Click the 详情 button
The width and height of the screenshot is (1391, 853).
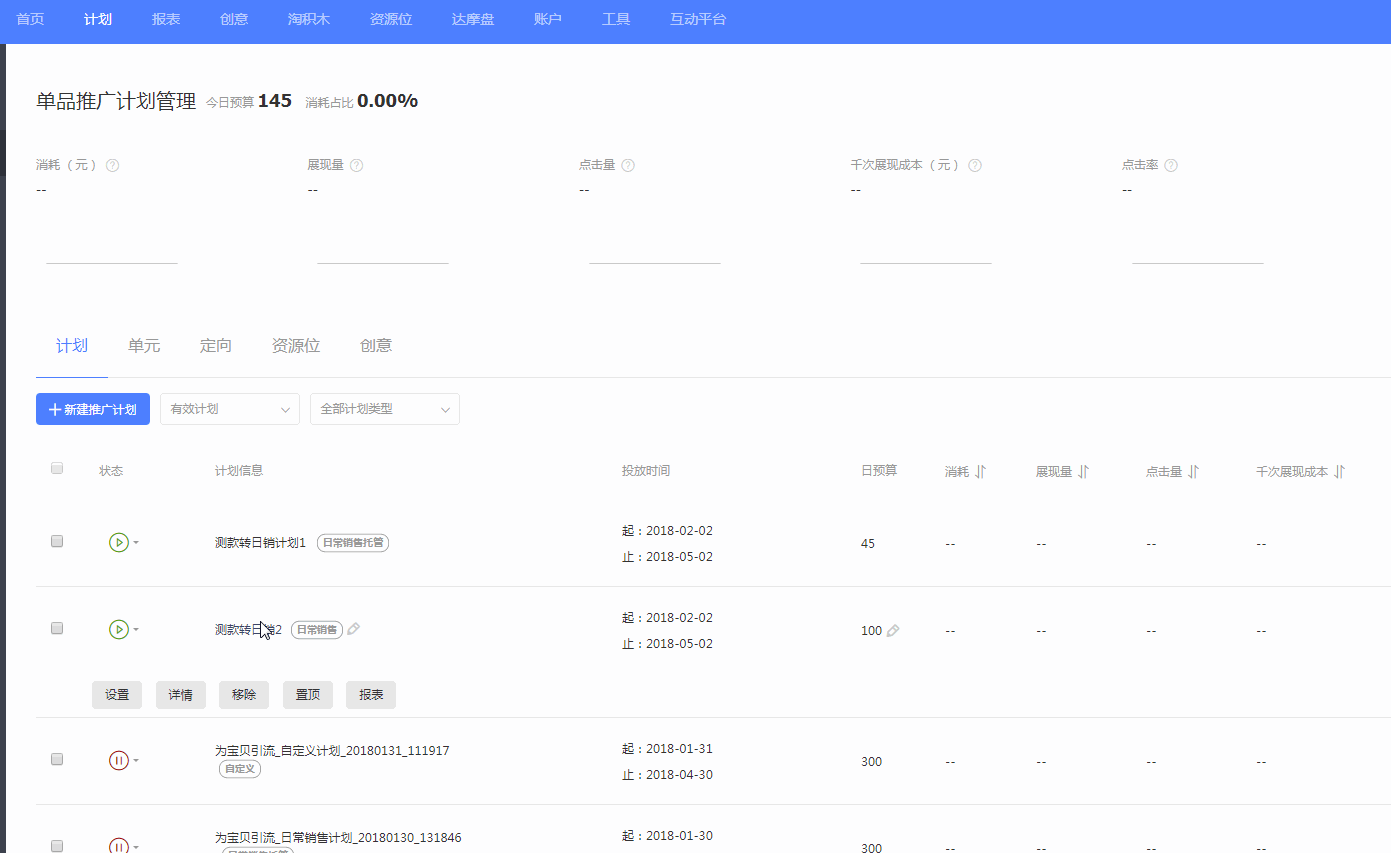pos(181,695)
